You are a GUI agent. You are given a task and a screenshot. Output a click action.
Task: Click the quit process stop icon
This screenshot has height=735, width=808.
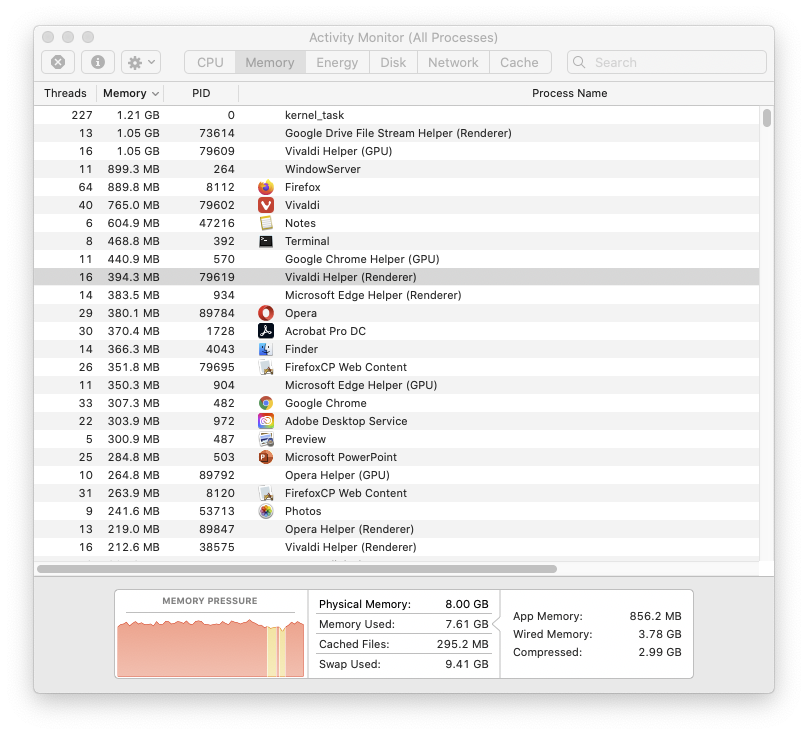point(58,62)
